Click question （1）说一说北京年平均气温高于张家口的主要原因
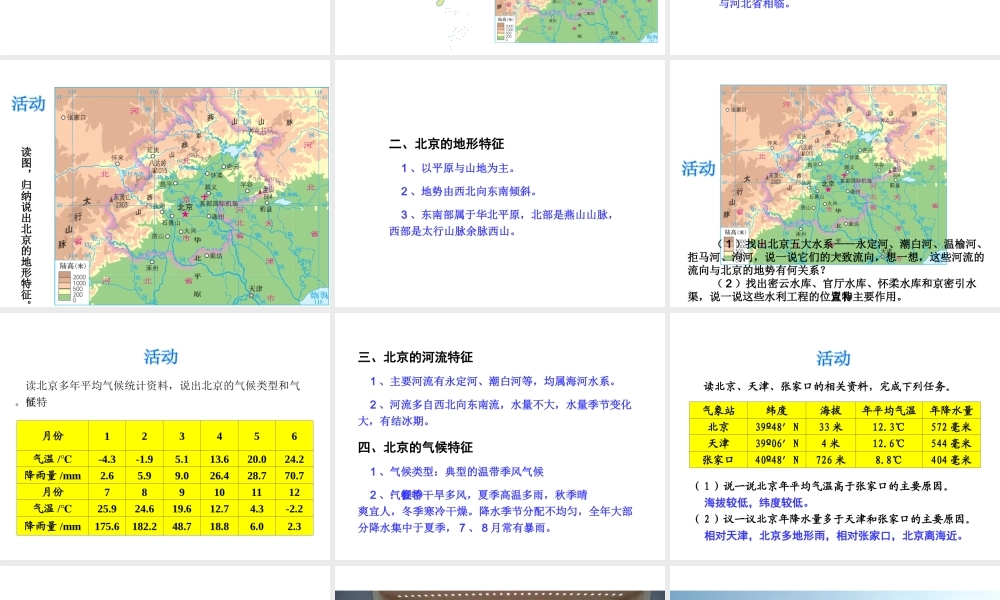 coord(824,487)
